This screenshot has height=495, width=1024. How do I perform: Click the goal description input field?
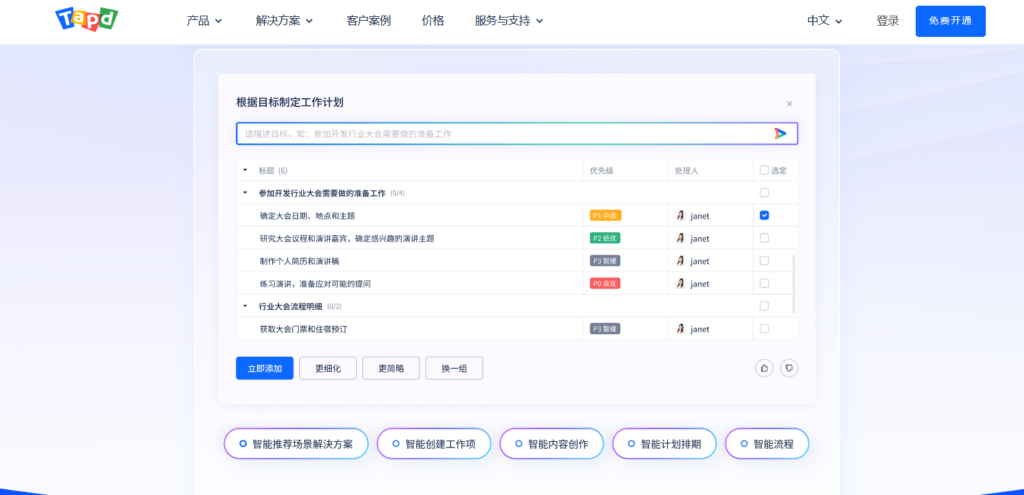(500, 133)
